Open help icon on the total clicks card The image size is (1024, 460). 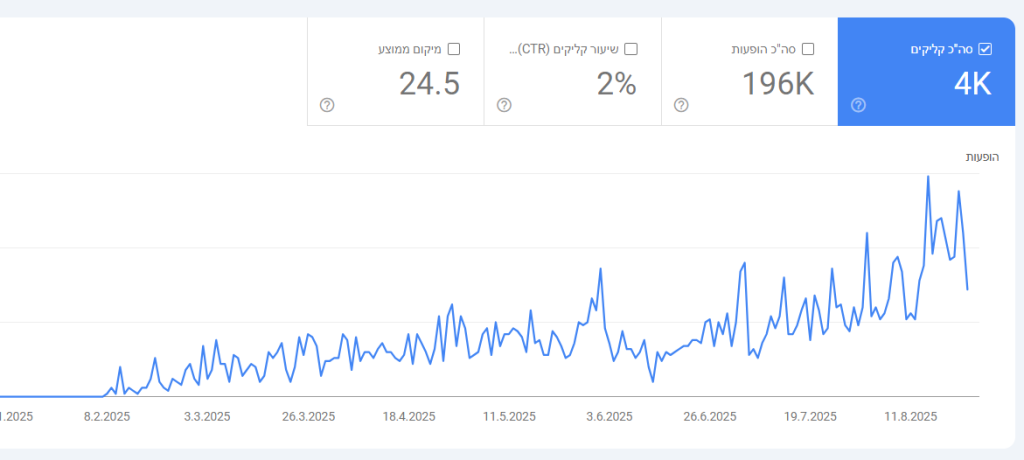[858, 105]
